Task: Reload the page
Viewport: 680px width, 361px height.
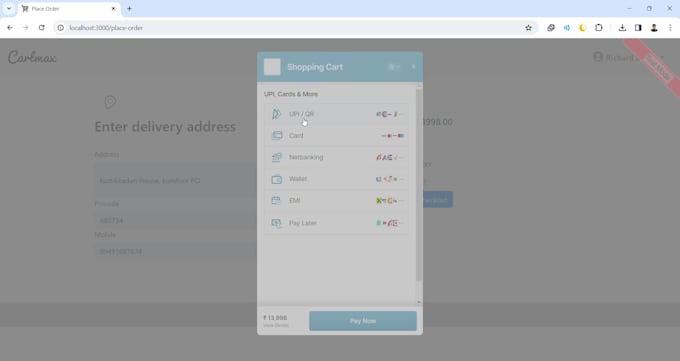Action: (x=42, y=28)
